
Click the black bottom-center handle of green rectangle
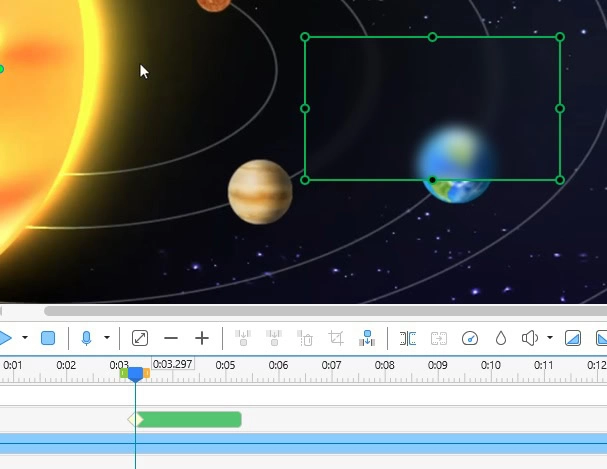[x=432, y=180]
